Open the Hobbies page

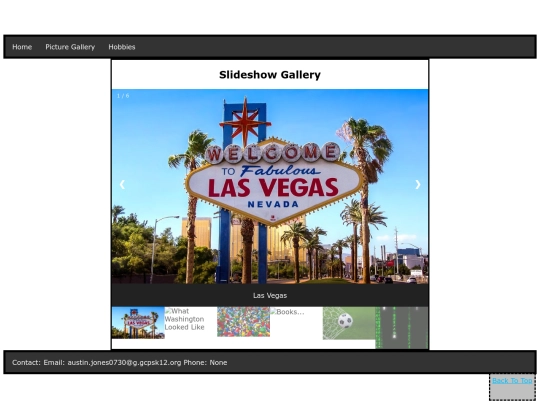122,47
